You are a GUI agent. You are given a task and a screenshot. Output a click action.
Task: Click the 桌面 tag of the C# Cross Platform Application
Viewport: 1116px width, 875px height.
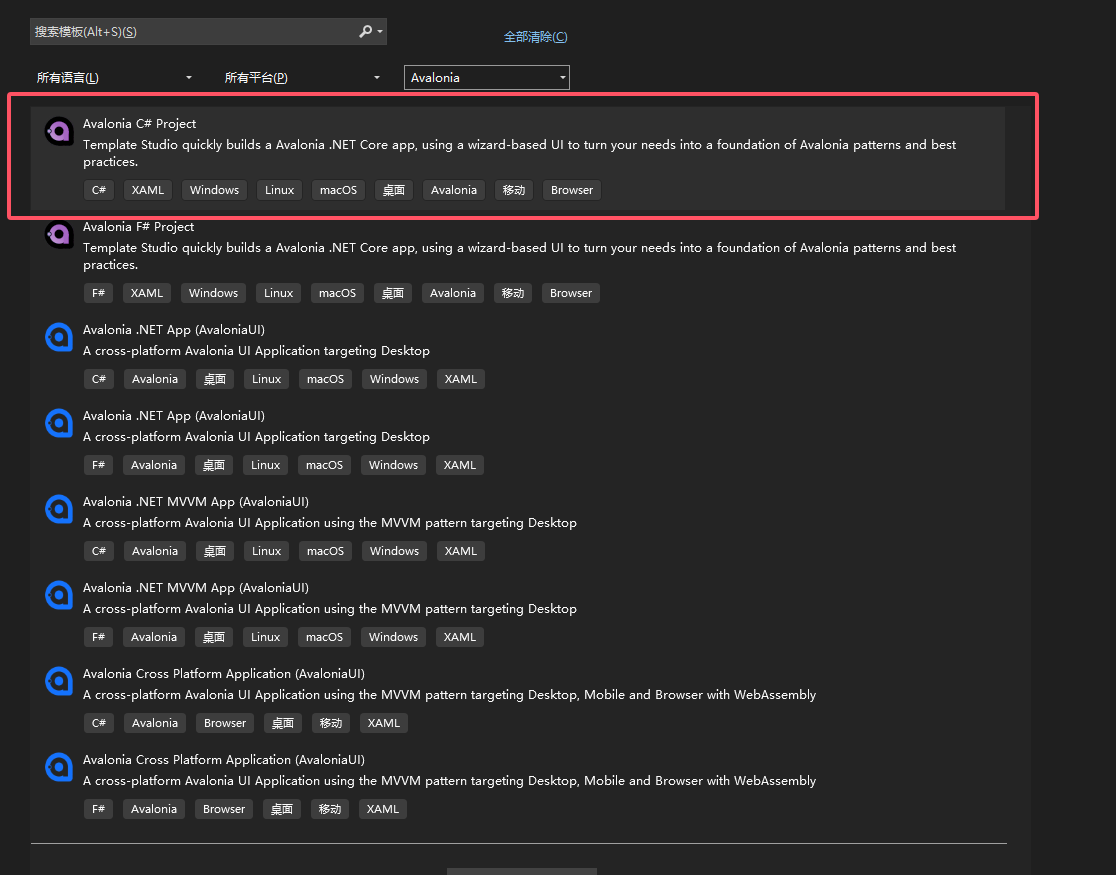(x=283, y=723)
